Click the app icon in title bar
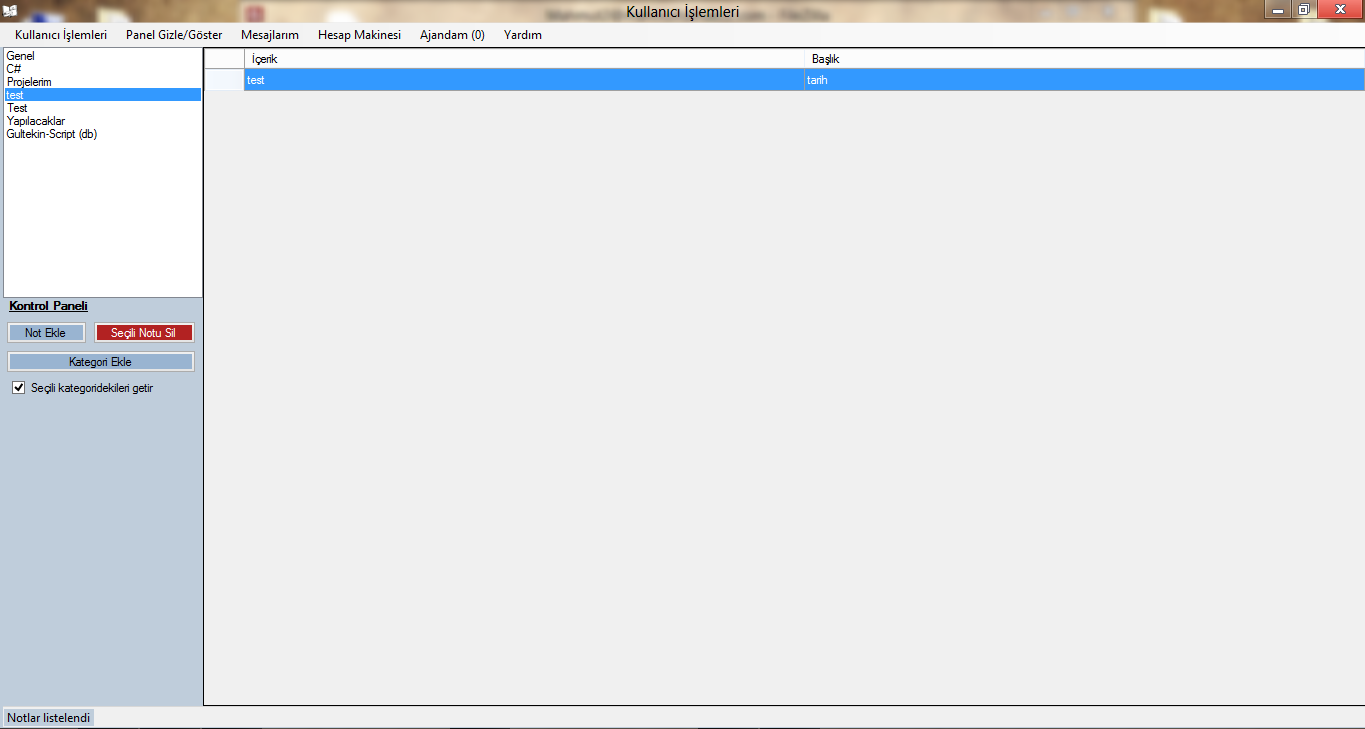This screenshot has width=1365, height=729. 11,11
